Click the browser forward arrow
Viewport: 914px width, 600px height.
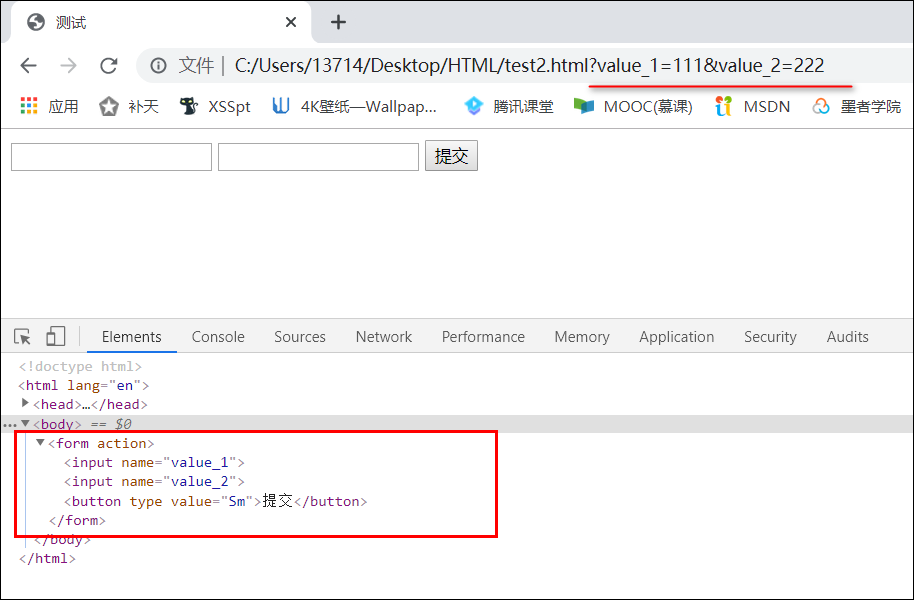coord(68,65)
